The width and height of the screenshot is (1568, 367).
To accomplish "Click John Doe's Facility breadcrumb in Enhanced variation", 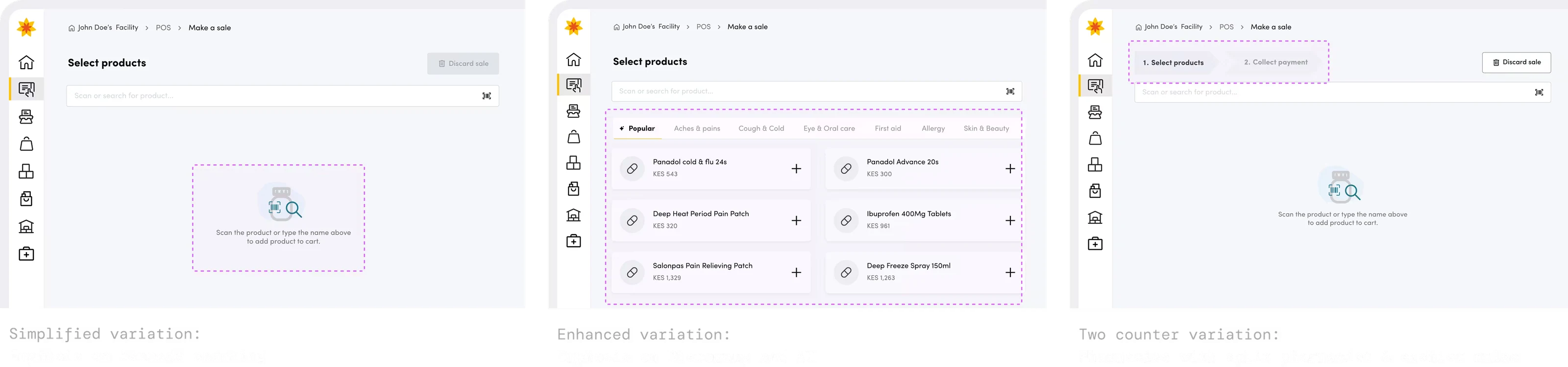I will coord(646,27).
